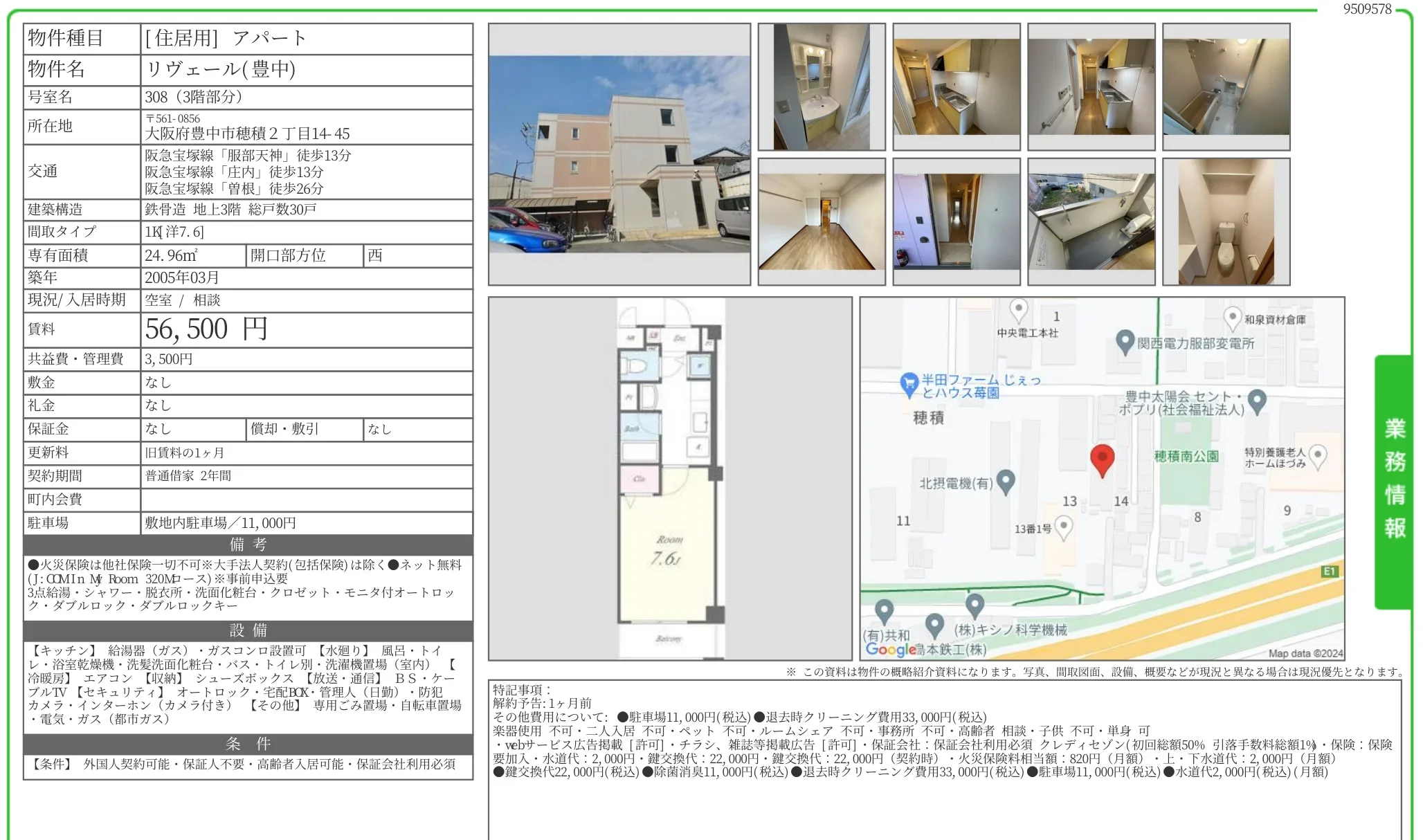Click status value 空室 / 相談
This screenshot has height=840, width=1423.
click(183, 300)
